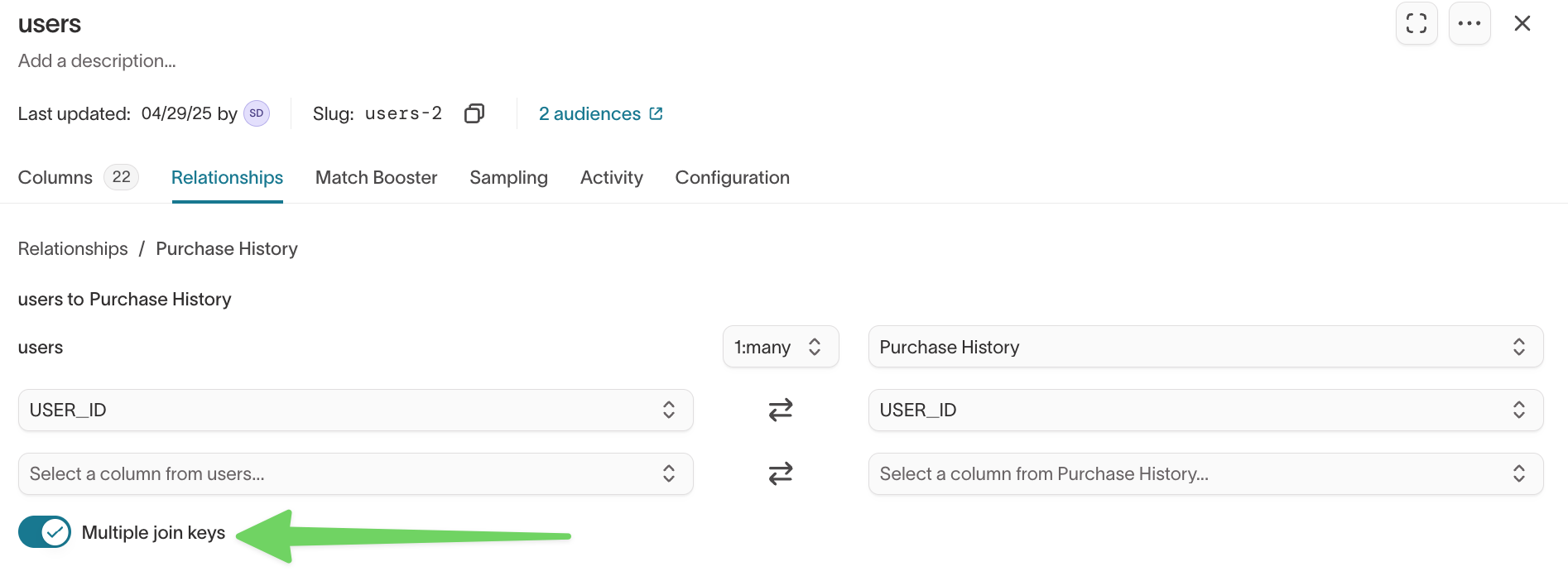Screen dimensions: 1568x581
Task: Click the swap arrows in the empty join row
Action: click(780, 473)
